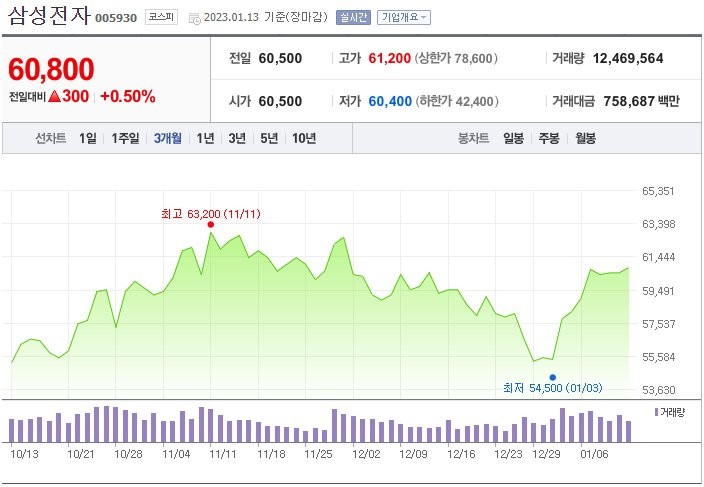Click the +0.50% change value
Screen dimensions: 704x487
click(x=128, y=96)
